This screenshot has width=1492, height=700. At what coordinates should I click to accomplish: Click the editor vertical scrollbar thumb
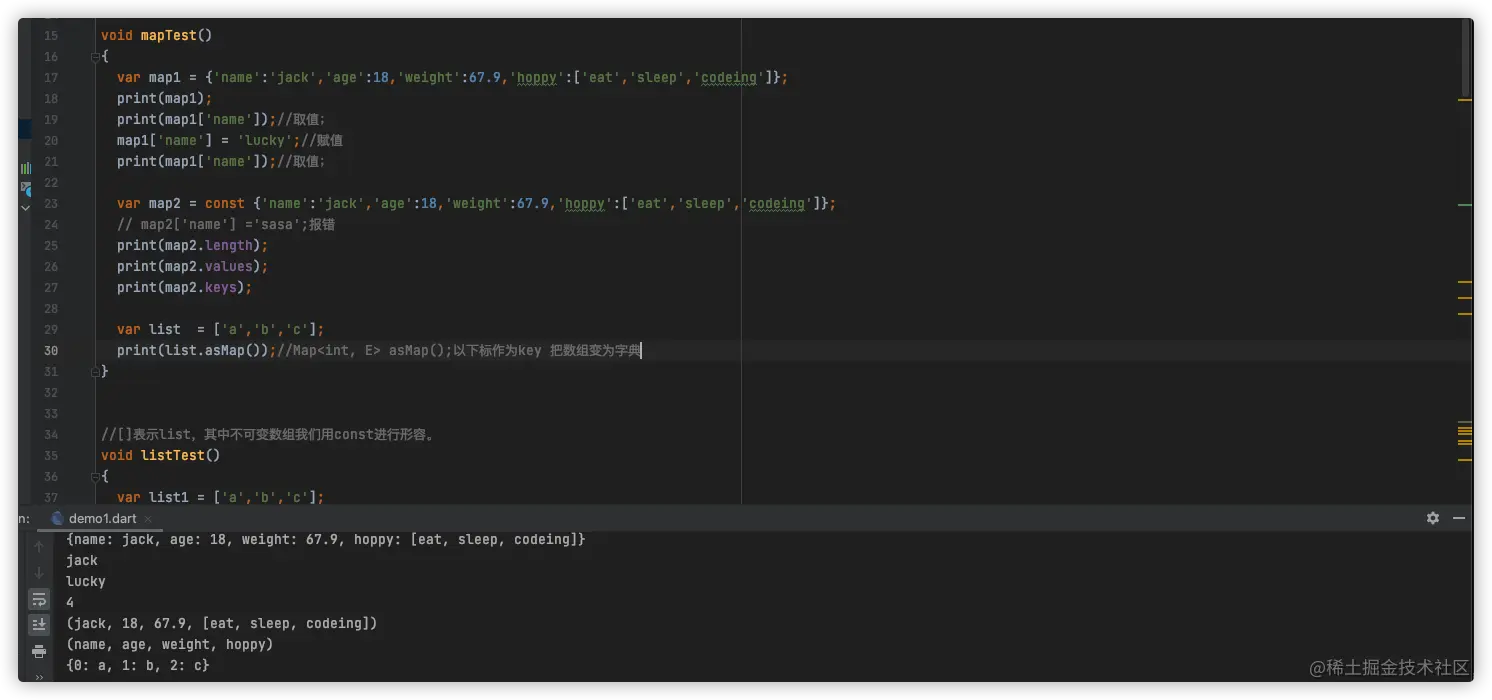pos(1467,60)
